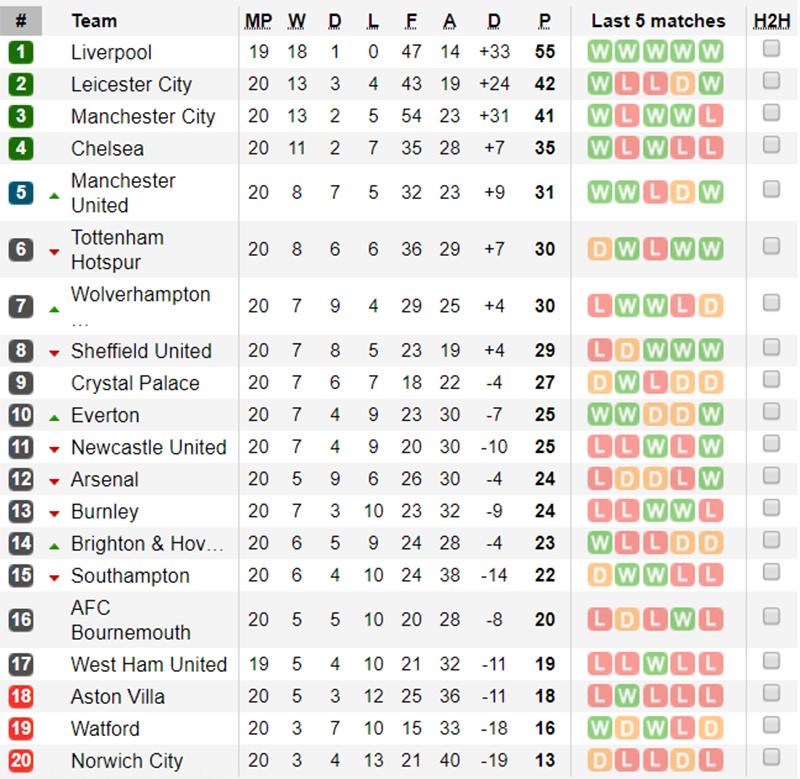
Task: Click Aston Villa's red rank 18 badge
Action: click(21, 697)
